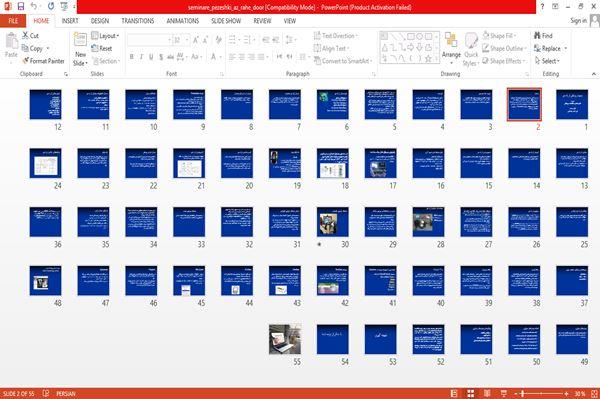The width and height of the screenshot is (600, 399).
Task: Insert a New Slide
Action: tap(80, 49)
